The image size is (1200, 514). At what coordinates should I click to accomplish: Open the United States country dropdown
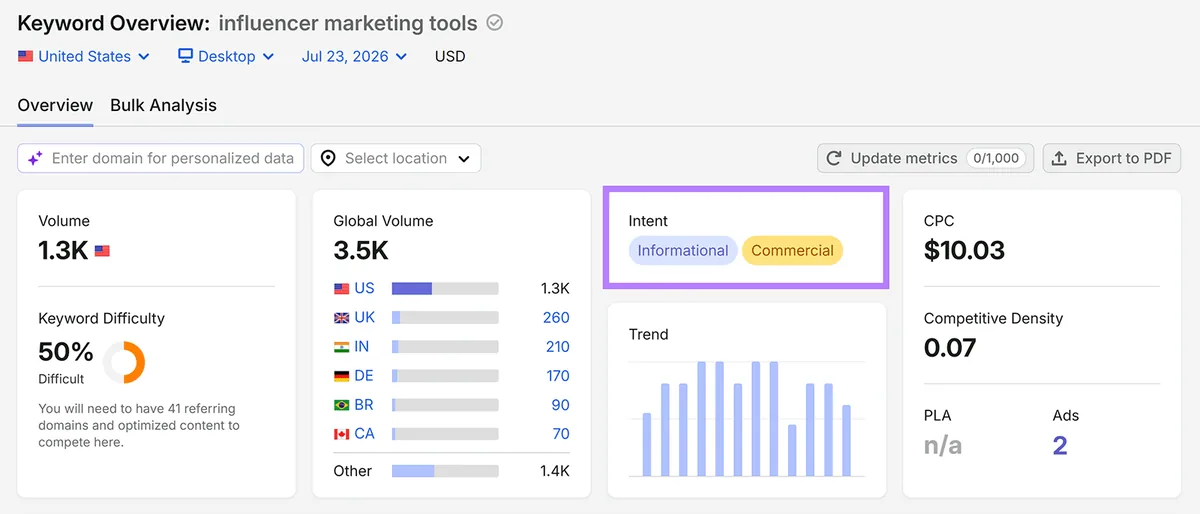coord(84,57)
